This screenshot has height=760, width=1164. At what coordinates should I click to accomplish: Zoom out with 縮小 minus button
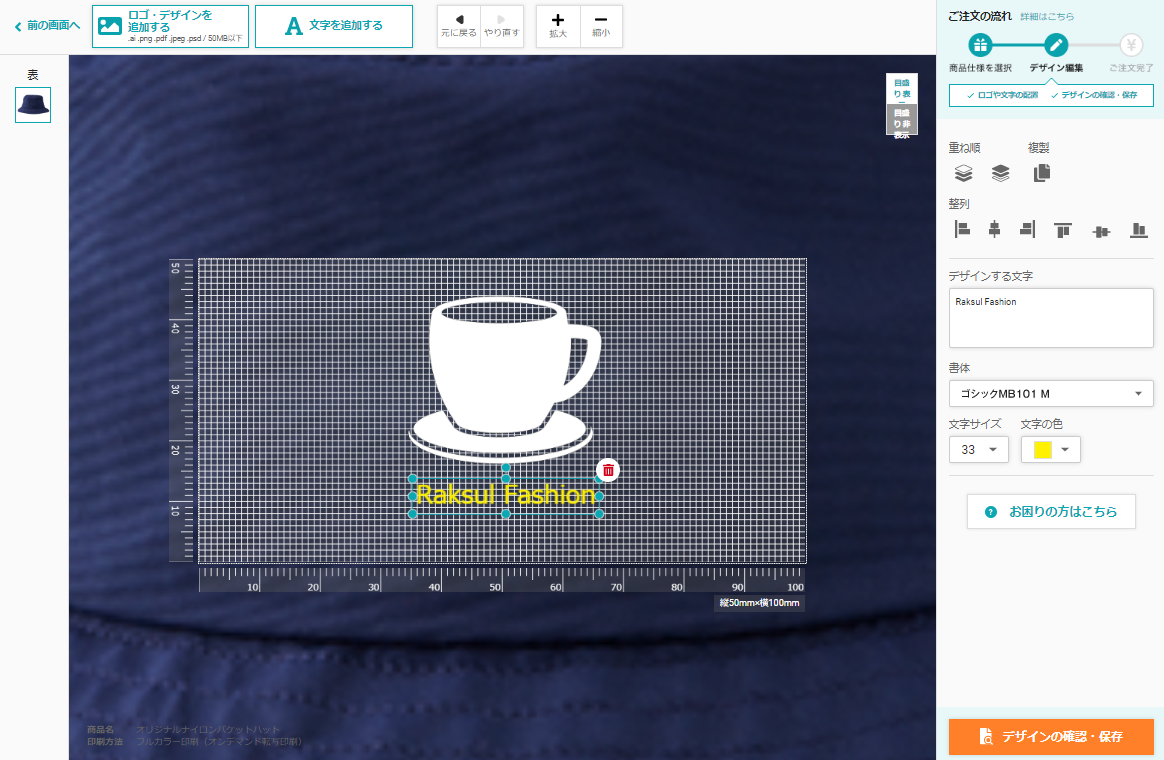coord(601,26)
